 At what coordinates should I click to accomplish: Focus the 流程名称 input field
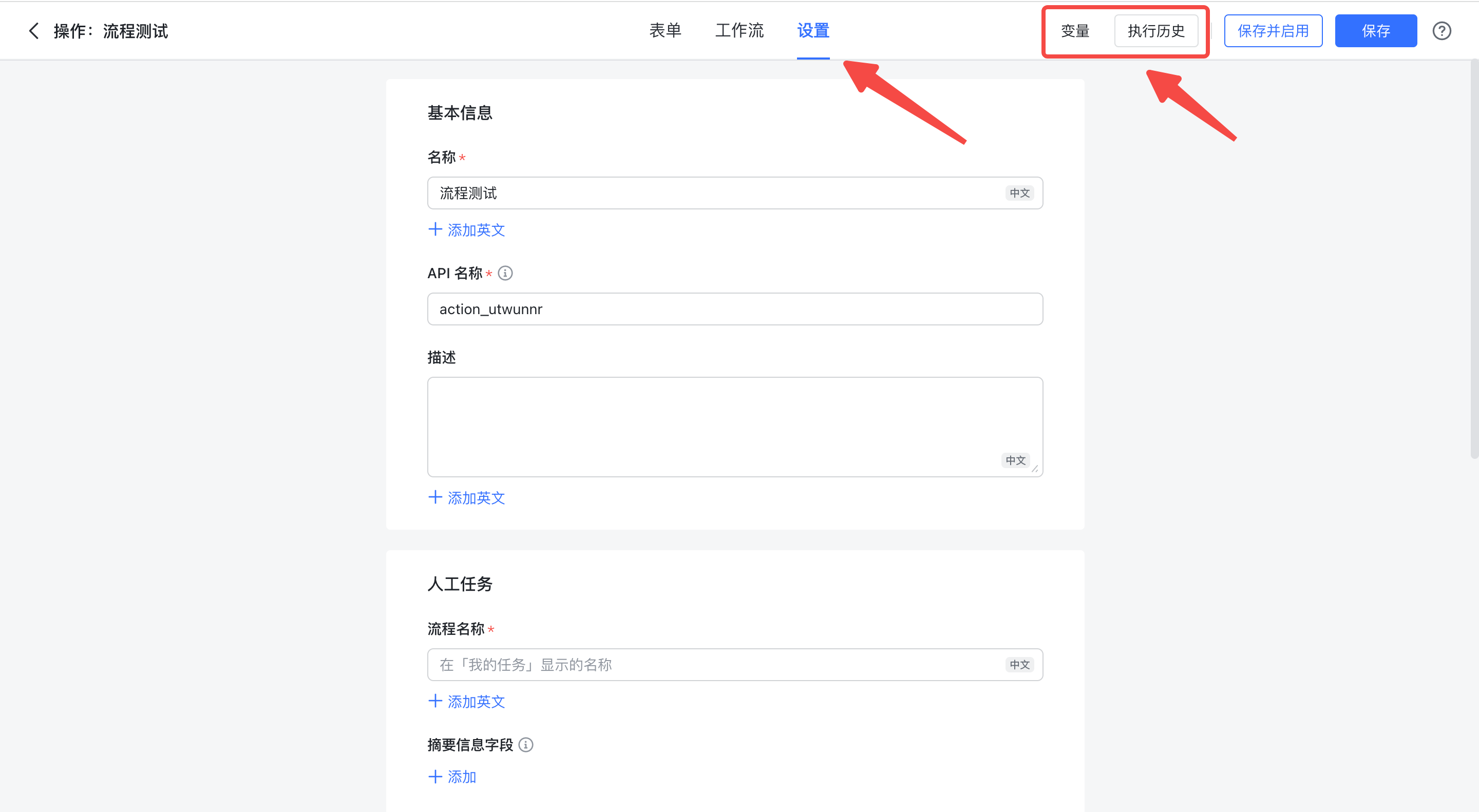(735, 665)
